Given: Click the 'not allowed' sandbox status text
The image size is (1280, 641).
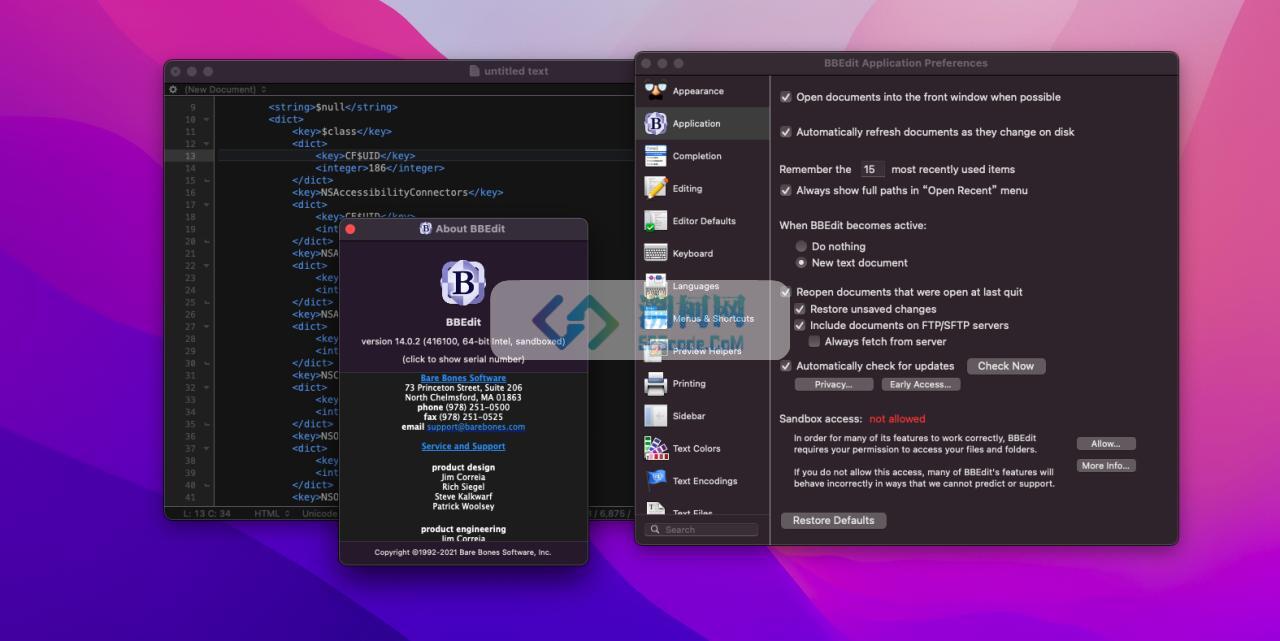Looking at the screenshot, I should click(x=897, y=419).
